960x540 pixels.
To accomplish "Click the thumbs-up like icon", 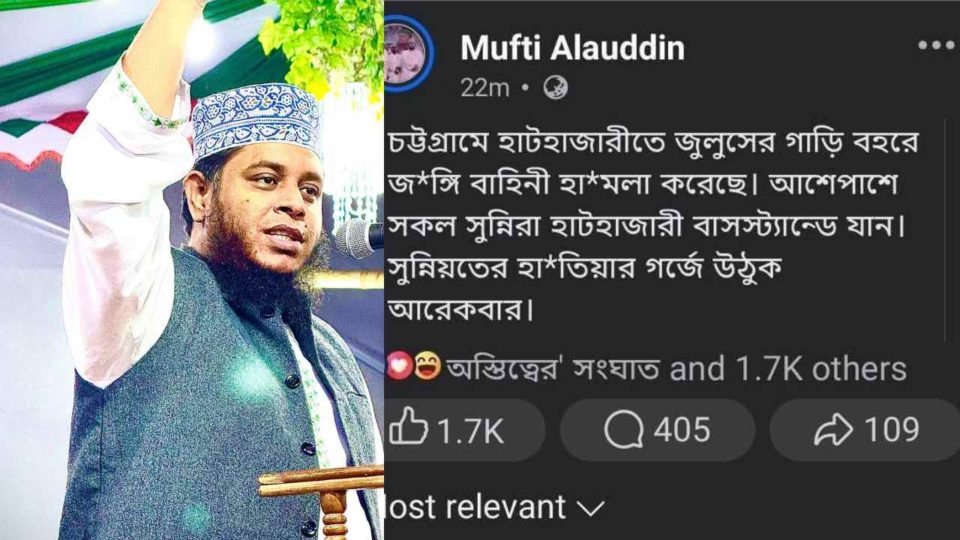I will pos(408,427).
